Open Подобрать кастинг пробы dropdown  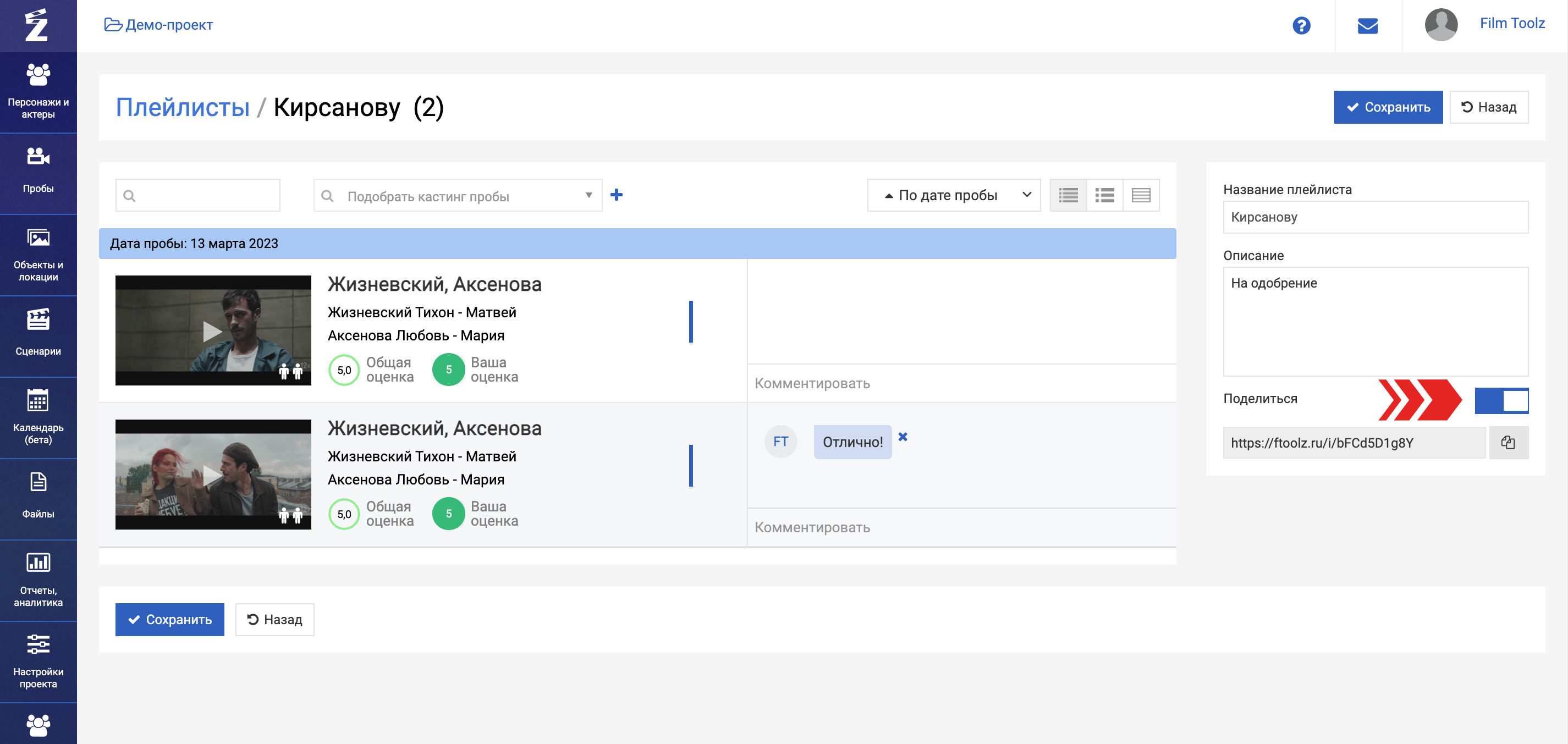458,195
